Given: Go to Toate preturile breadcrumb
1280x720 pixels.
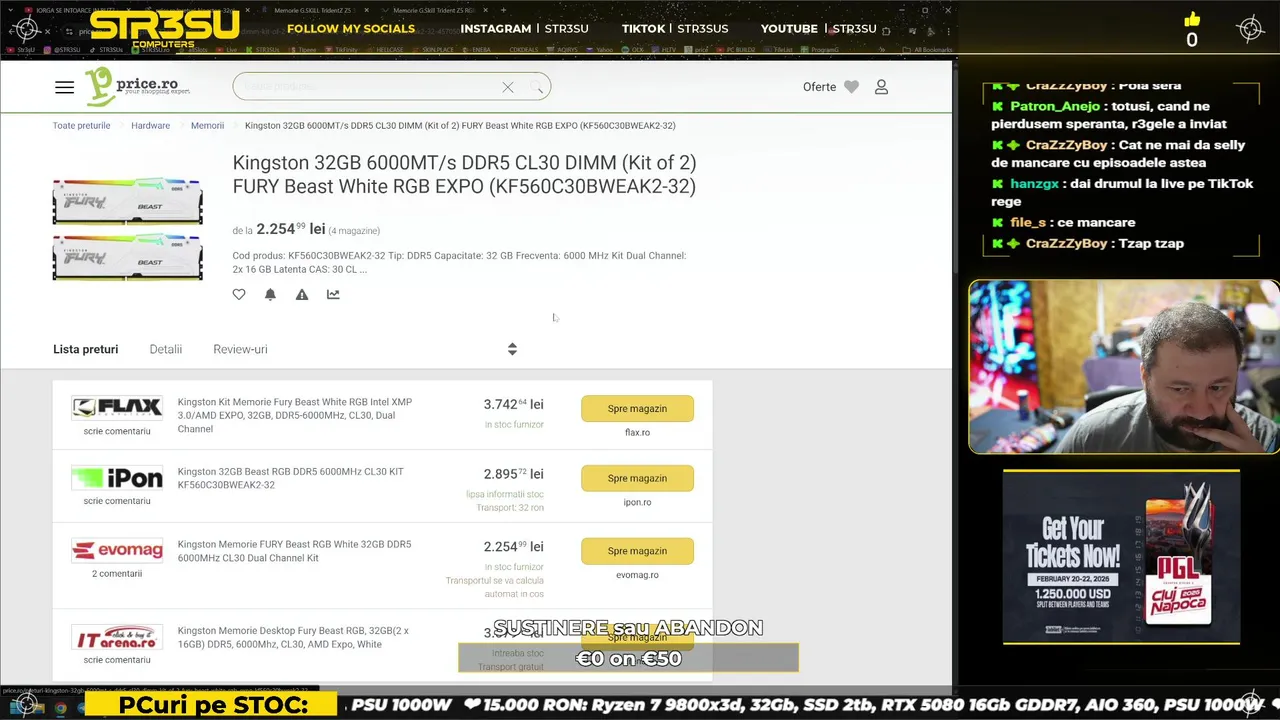Looking at the screenshot, I should (x=82, y=126).
